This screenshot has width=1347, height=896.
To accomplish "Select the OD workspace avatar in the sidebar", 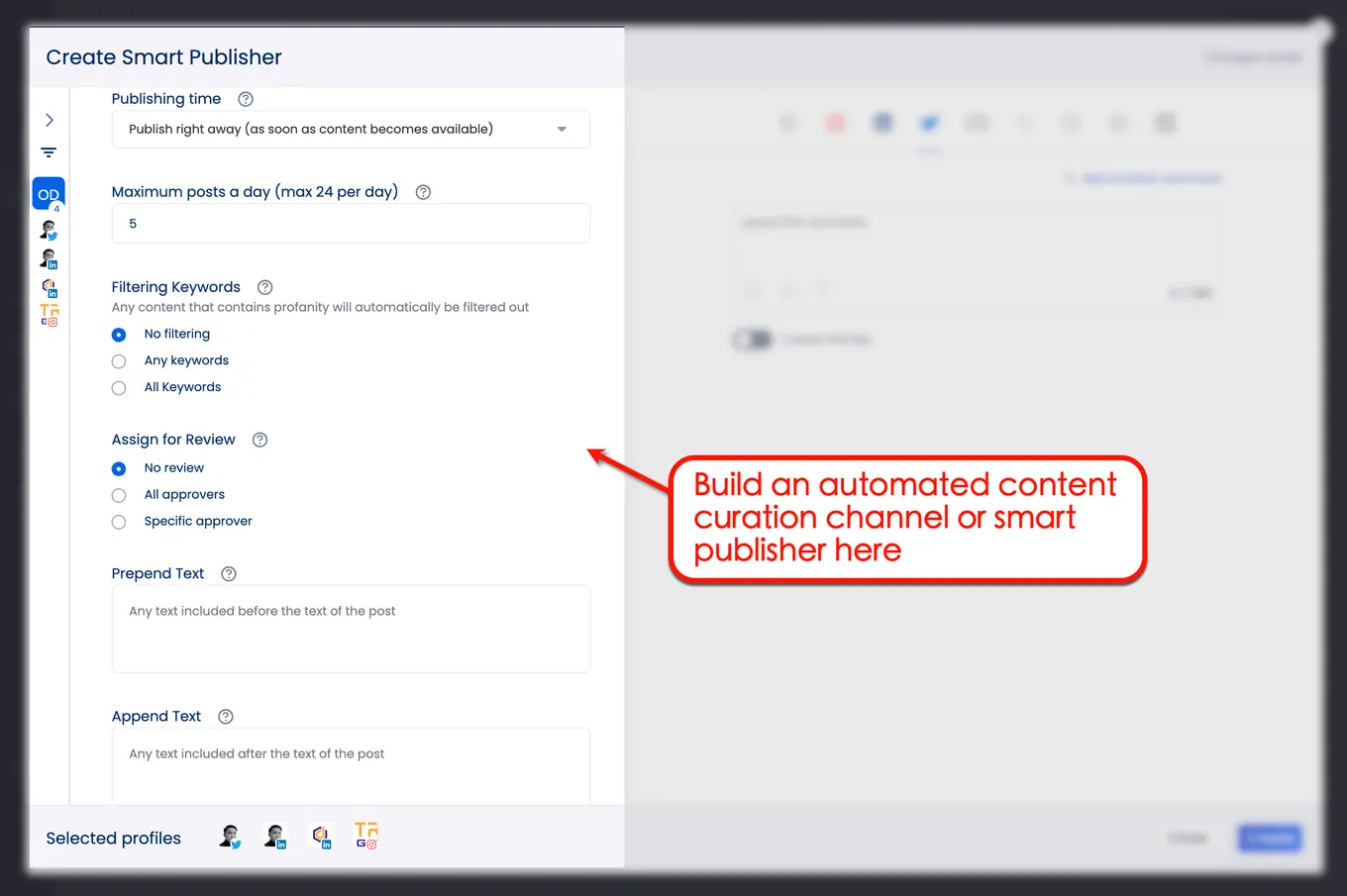I will (x=49, y=194).
